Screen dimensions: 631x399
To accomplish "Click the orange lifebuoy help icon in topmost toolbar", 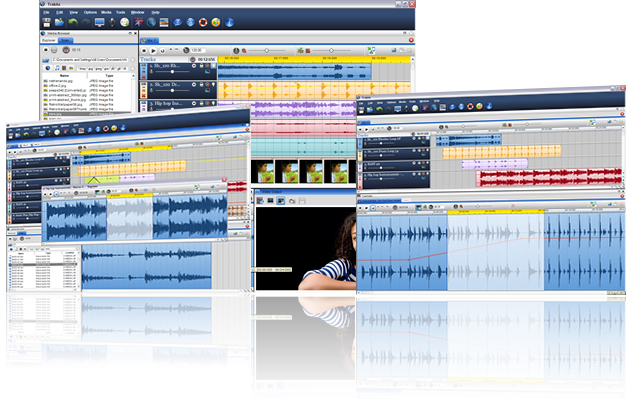I will click(x=203, y=22).
